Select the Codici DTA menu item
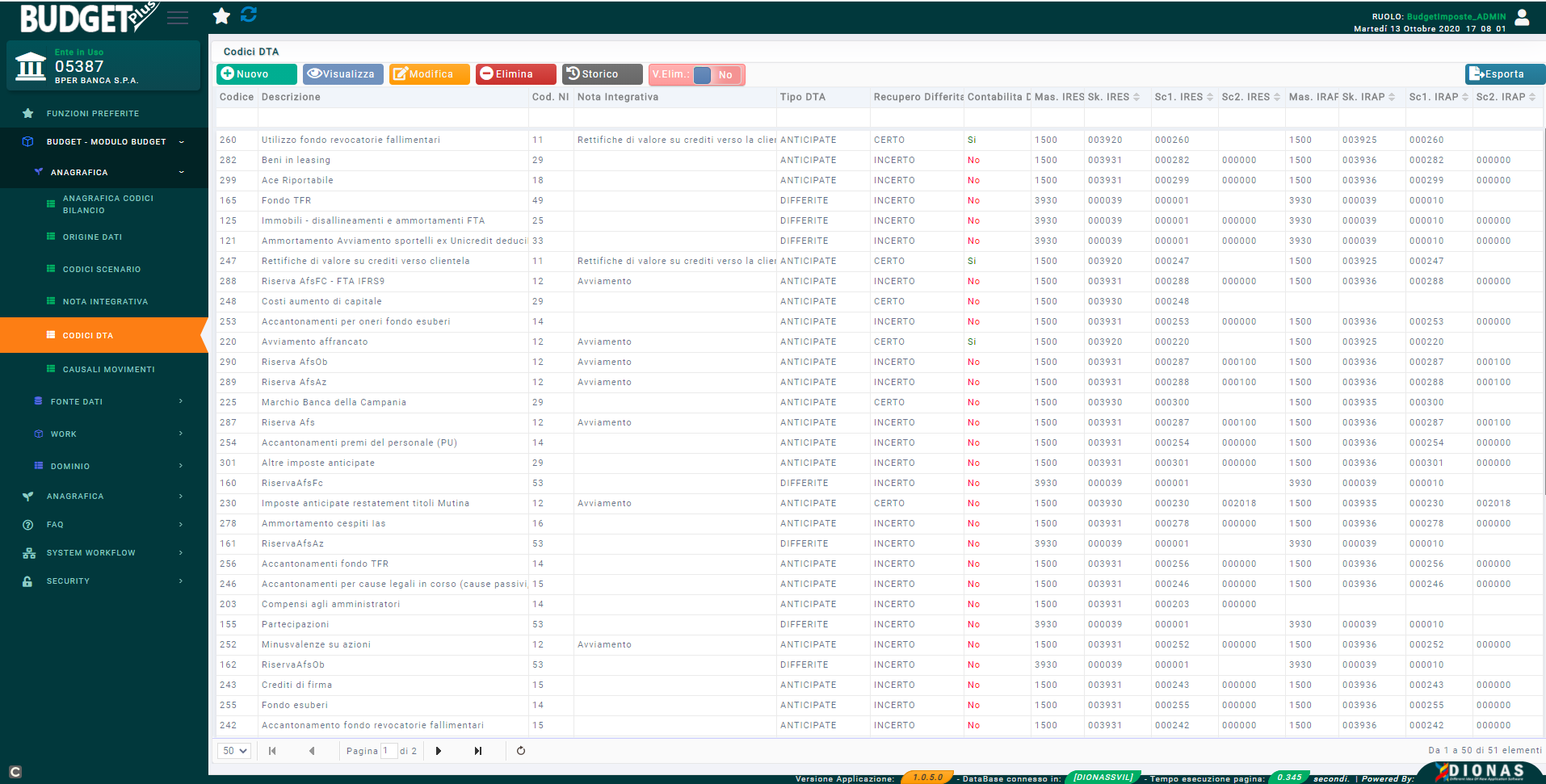 (x=105, y=335)
